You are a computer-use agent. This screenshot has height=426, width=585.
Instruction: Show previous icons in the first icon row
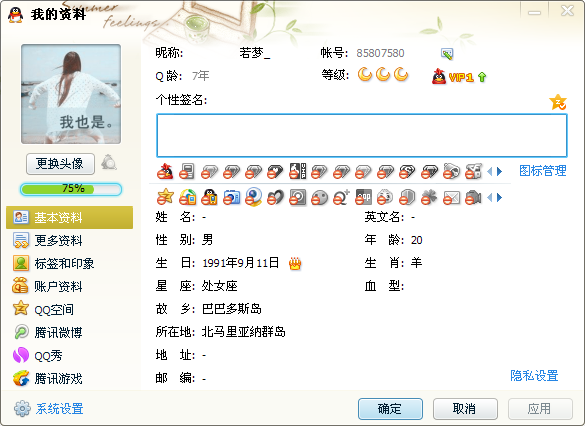[x=490, y=172]
